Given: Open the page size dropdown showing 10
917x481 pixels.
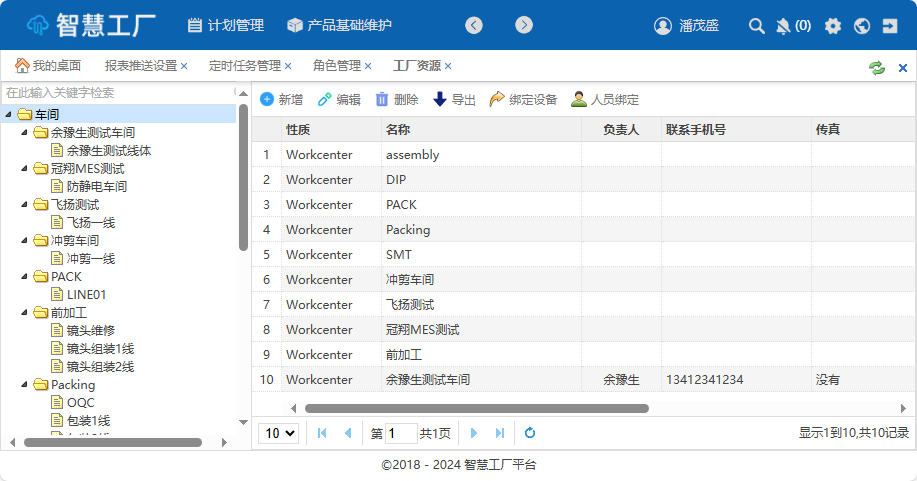Looking at the screenshot, I should pos(278,433).
